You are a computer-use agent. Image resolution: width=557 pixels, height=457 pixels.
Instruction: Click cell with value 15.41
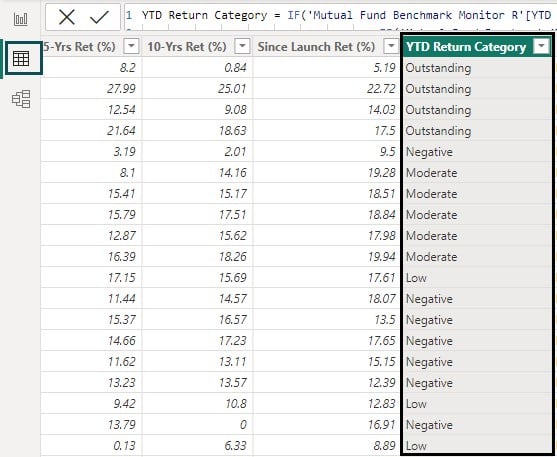coord(91,194)
